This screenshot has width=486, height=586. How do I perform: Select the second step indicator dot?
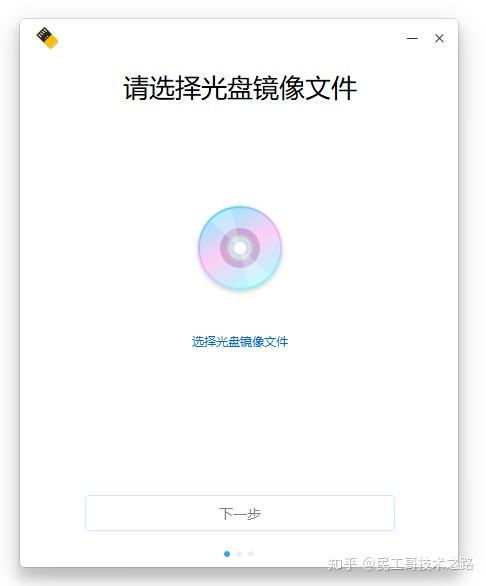click(x=239, y=553)
